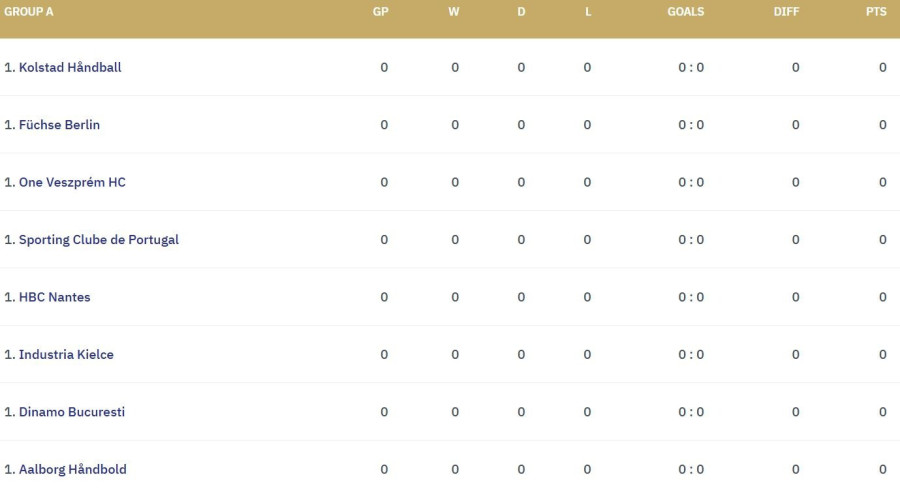Viewport: 900px width, 494px height.
Task: Click the PTS column header
Action: (876, 12)
